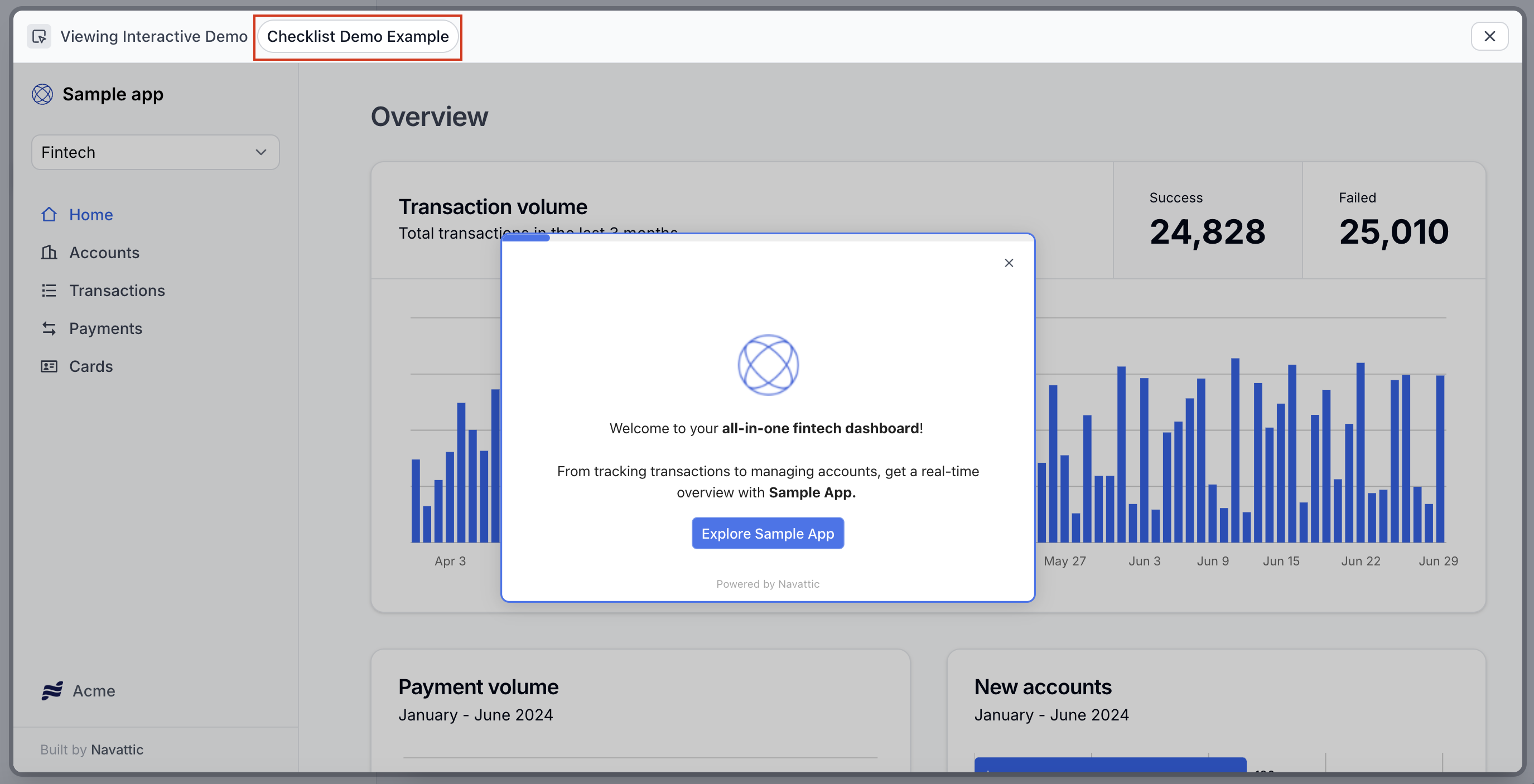Expand the Fintech dropdown chevron arrow
Viewport: 1534px width, 784px height.
[x=261, y=152]
